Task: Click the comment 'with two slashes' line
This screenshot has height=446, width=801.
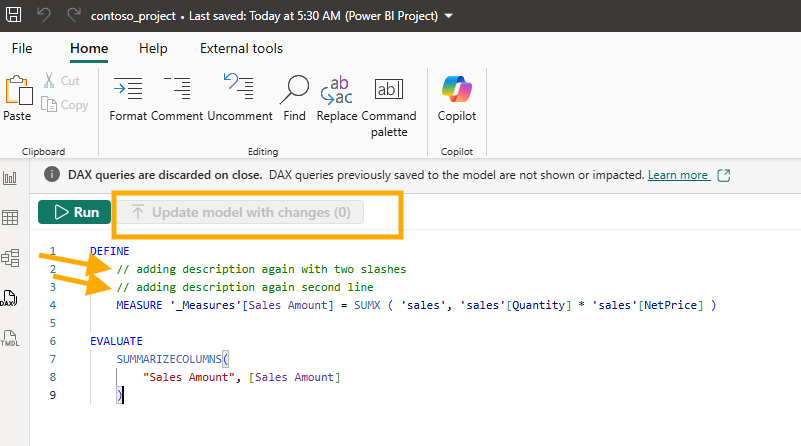Action: click(261, 269)
